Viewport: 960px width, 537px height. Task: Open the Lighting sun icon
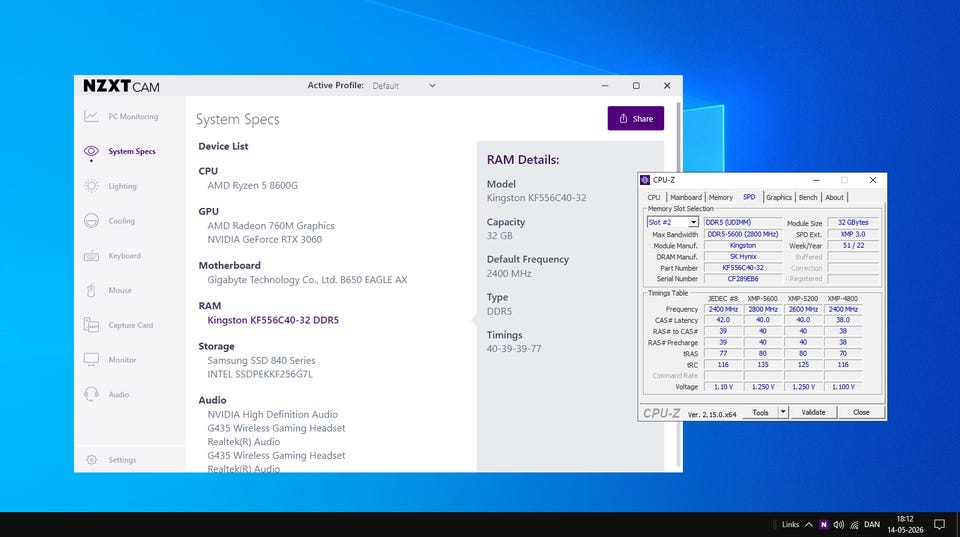[91, 186]
